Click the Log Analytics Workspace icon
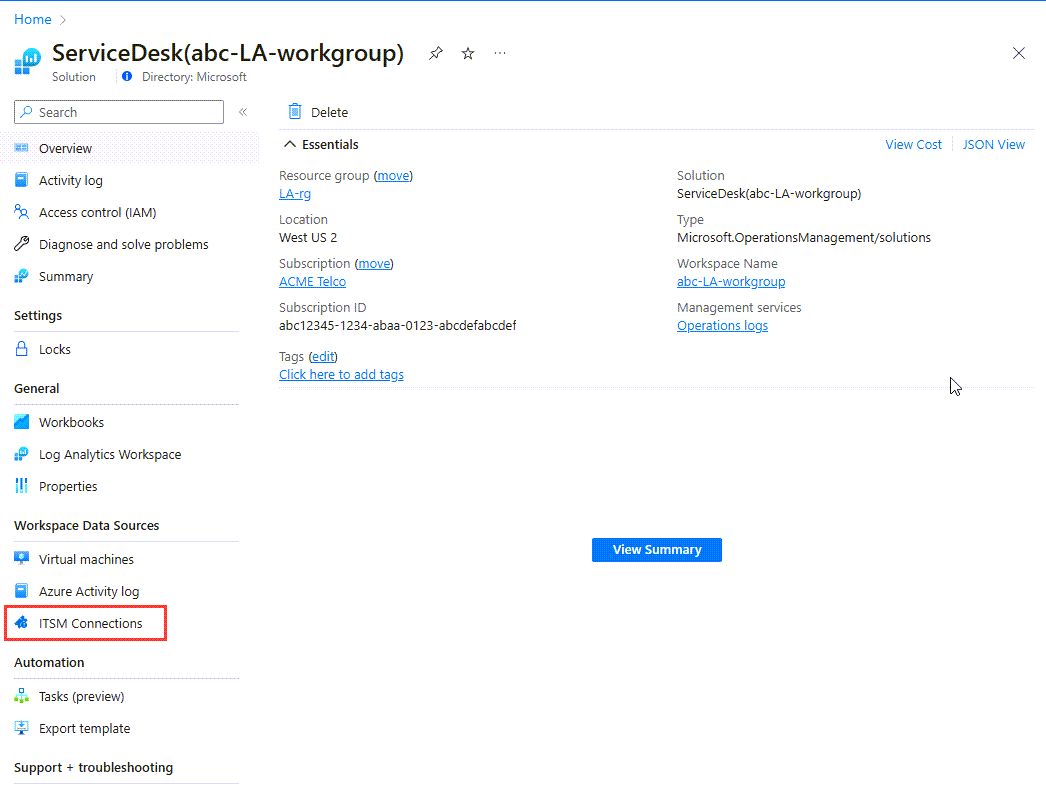Screen dimensions: 1046x793 [21, 454]
